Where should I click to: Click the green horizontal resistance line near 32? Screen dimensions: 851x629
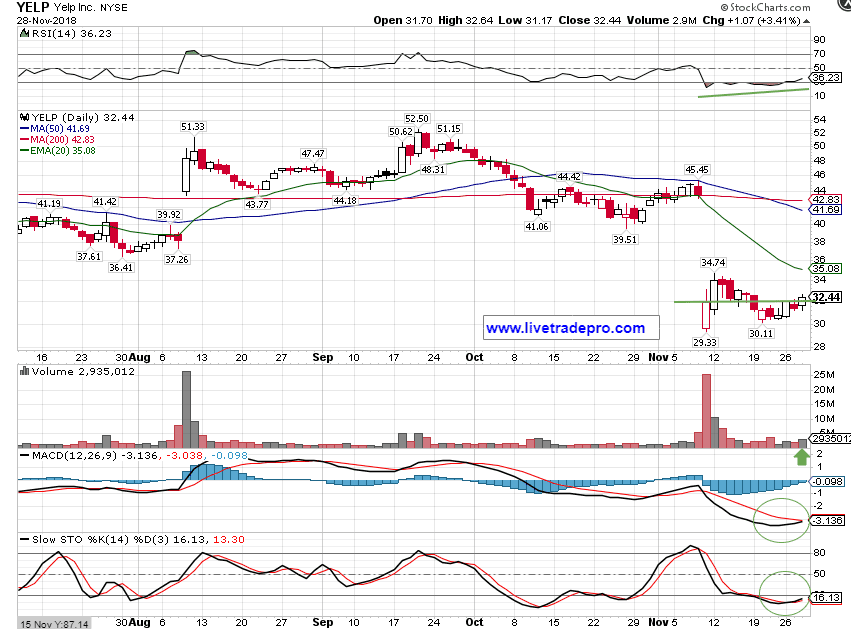pyautogui.click(x=735, y=301)
